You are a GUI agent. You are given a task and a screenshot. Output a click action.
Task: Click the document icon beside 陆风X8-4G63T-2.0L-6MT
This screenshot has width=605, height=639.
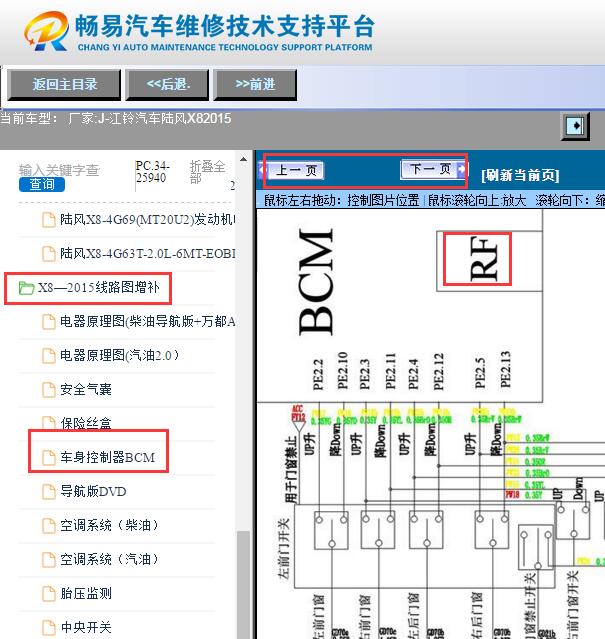click(49, 254)
